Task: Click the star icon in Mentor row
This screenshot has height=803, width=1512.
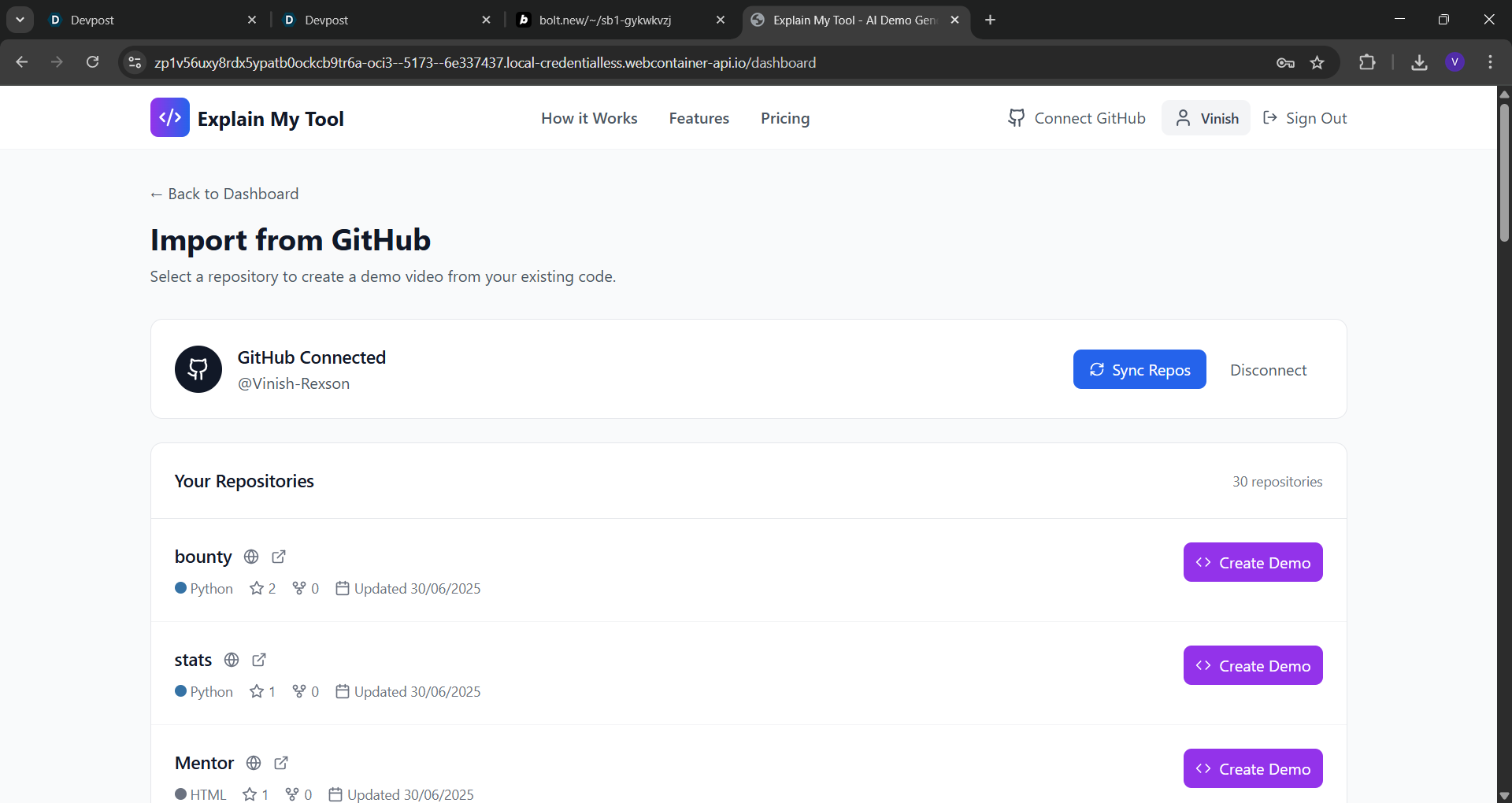Action: [250, 794]
